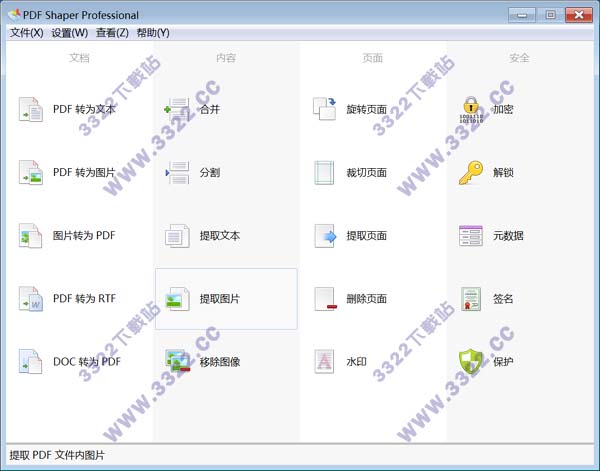This screenshot has height=471, width=600.
Task: Click the 水印 watermark icon
Action: tap(324, 362)
